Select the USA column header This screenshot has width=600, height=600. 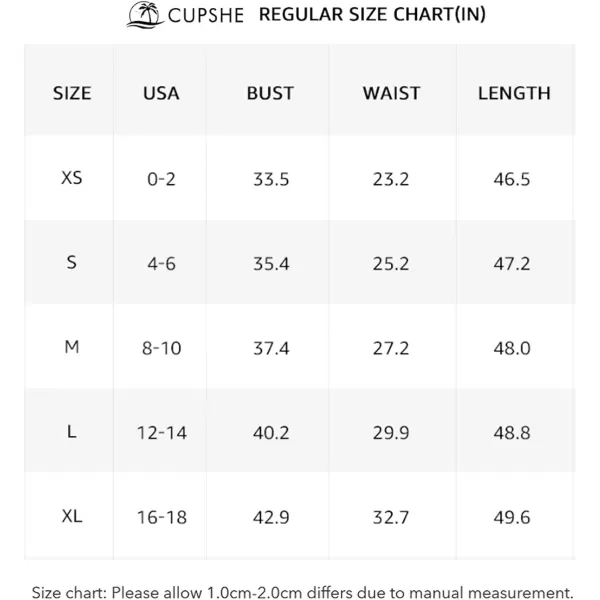coord(161,93)
